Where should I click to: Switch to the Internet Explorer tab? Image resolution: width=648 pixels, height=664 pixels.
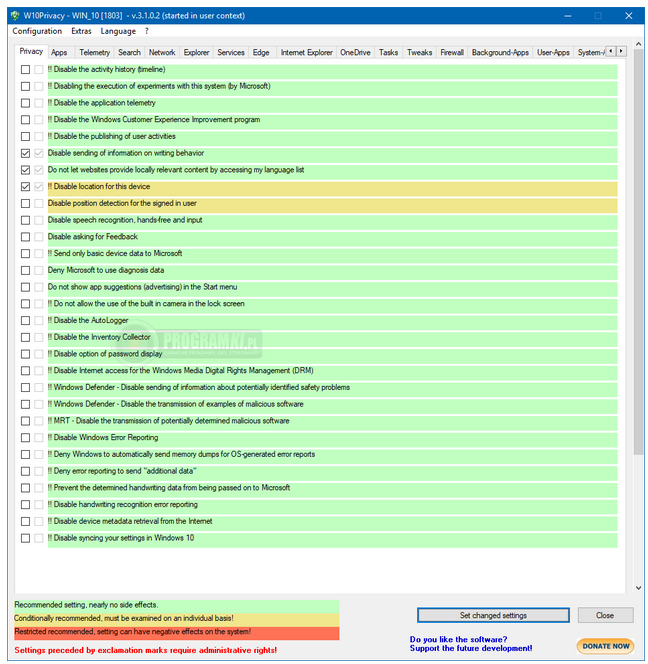point(307,53)
